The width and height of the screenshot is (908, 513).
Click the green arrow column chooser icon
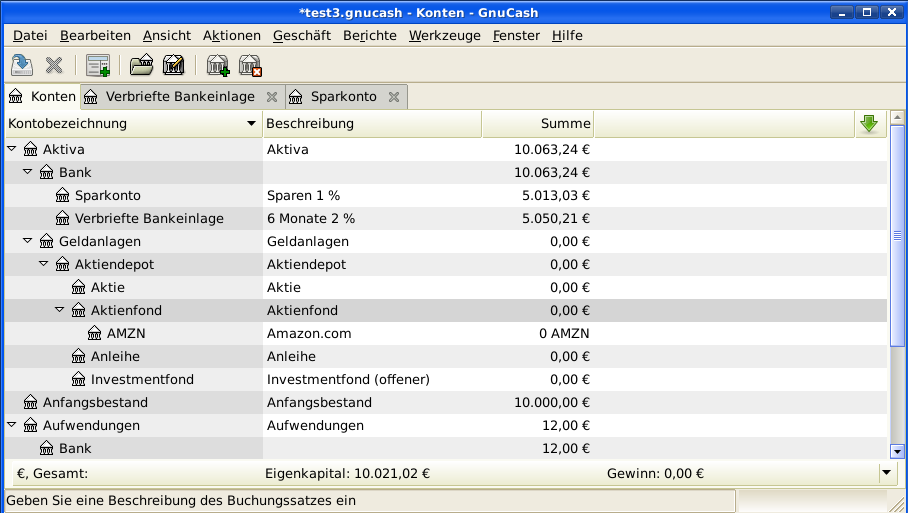868,124
